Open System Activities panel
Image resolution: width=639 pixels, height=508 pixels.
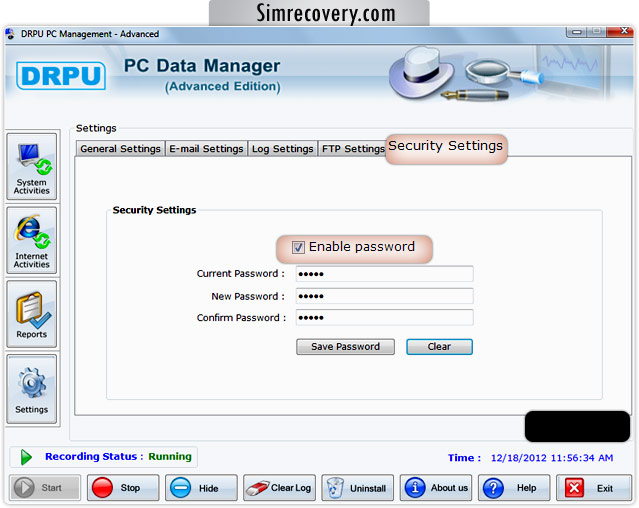pyautogui.click(x=31, y=167)
